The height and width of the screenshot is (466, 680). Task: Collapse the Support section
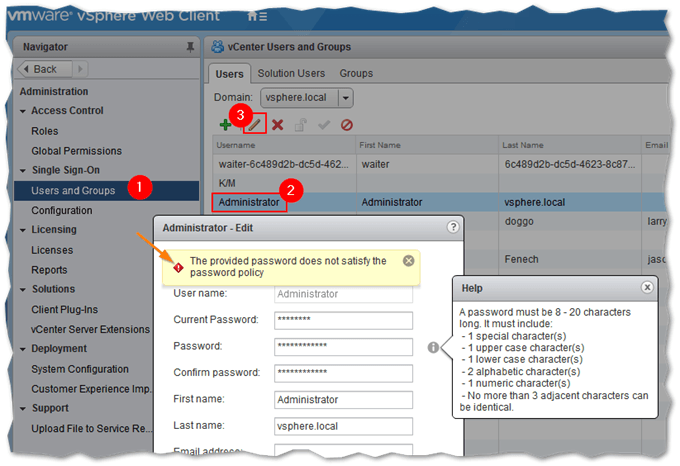(x=23, y=408)
